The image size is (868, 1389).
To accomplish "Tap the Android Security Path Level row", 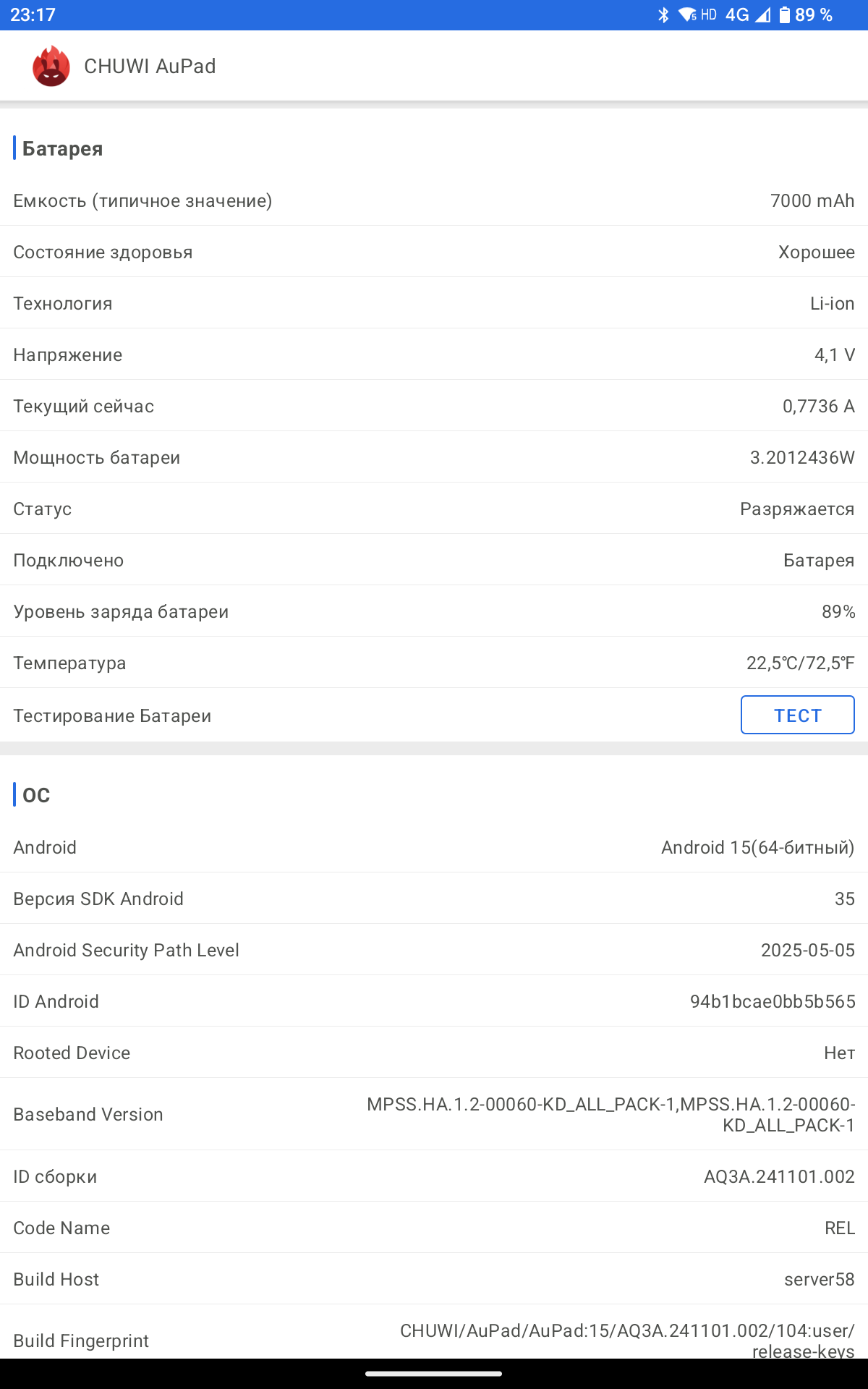I will (x=434, y=950).
